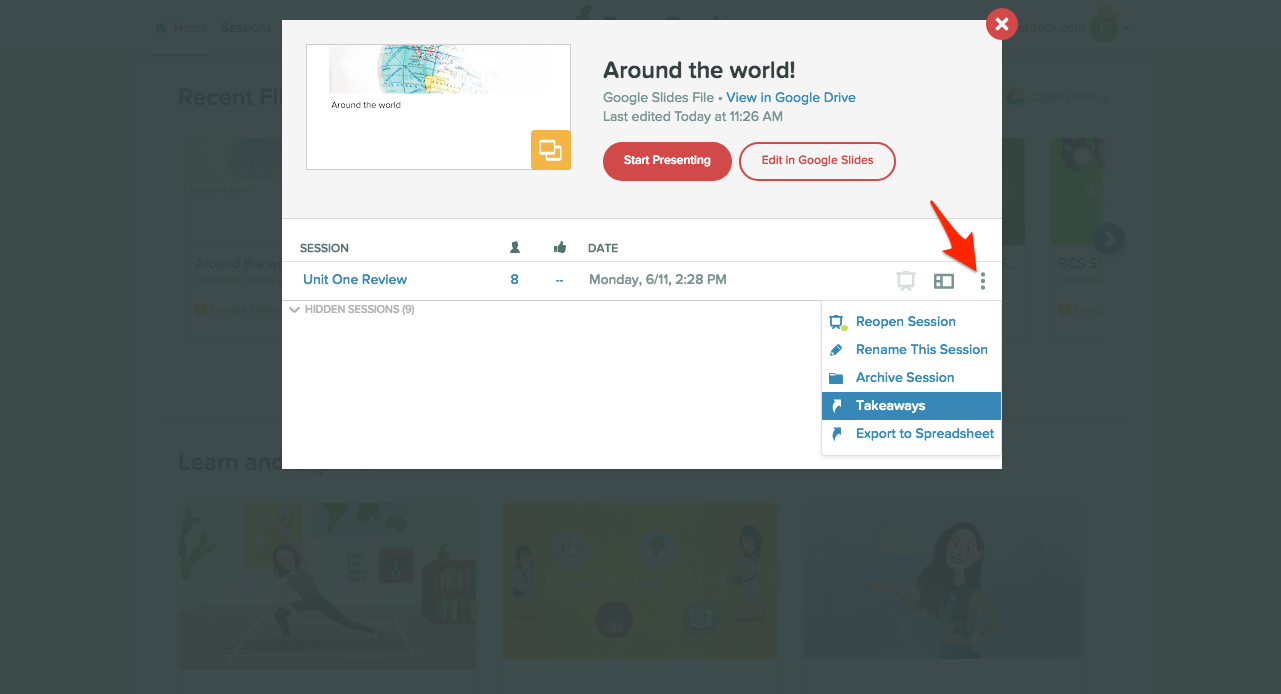Click export arrow icon beside Export to Spreadsheet
Image resolution: width=1281 pixels, height=694 pixels.
(837, 434)
